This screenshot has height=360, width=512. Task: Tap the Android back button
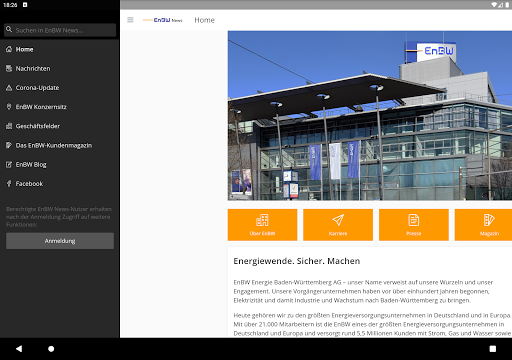pos(19,349)
